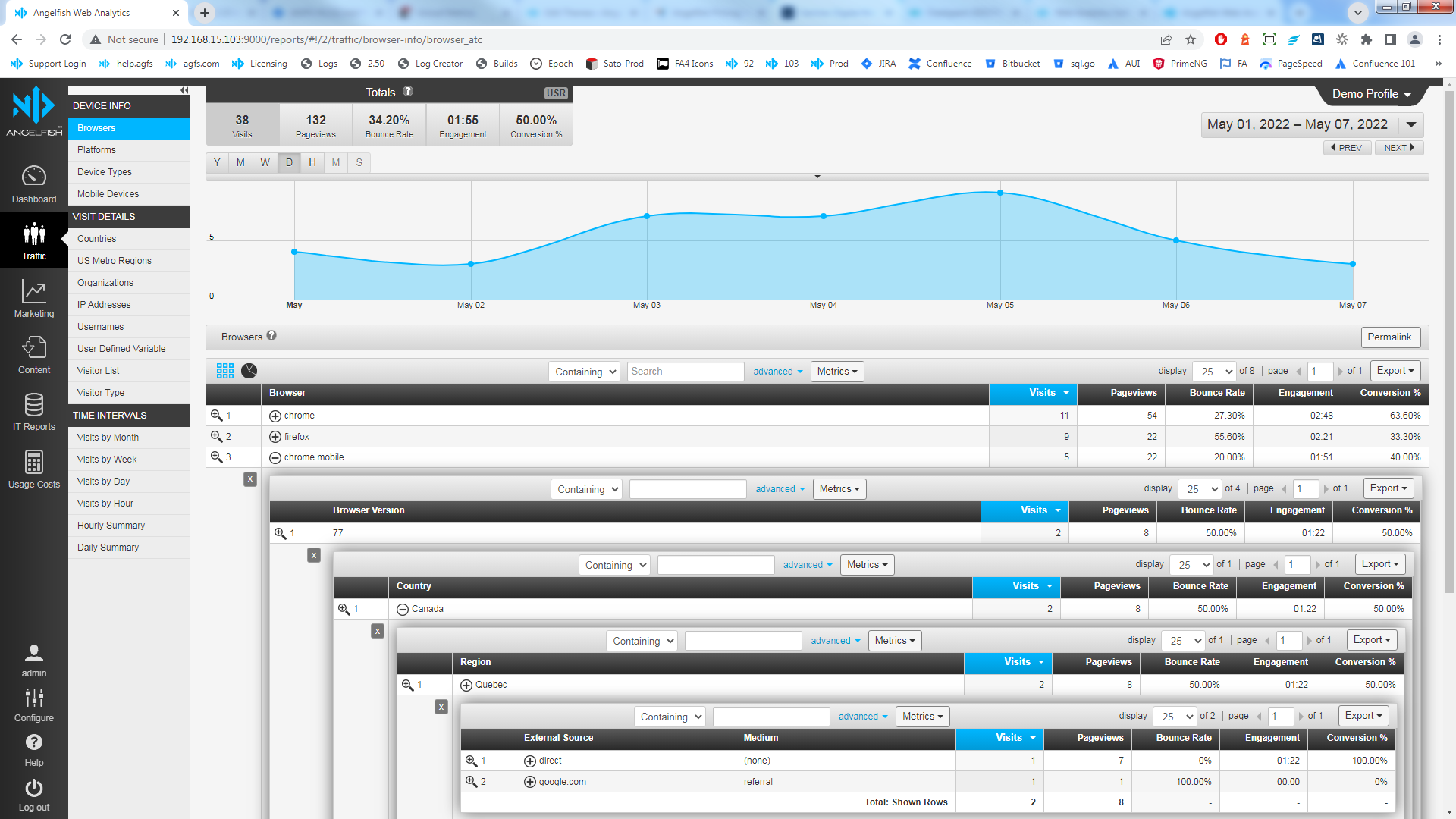This screenshot has width=1456, height=819.
Task: Open the top Metrics dropdown
Action: click(837, 371)
